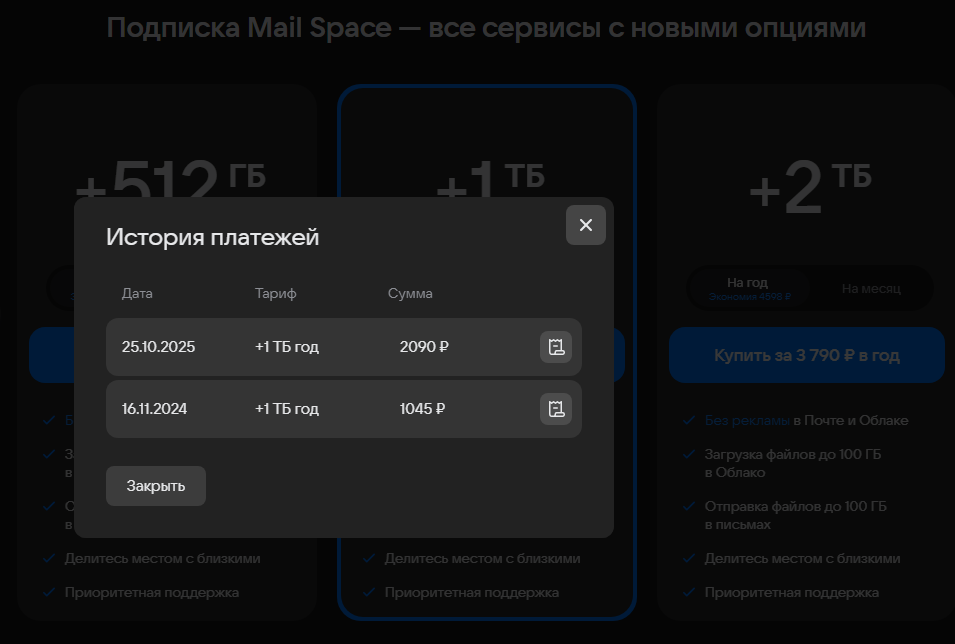955x644 pixels.
Task: Click Отправка файлов до 100 ГБ in +2 ТБ plan
Action: tap(795, 515)
